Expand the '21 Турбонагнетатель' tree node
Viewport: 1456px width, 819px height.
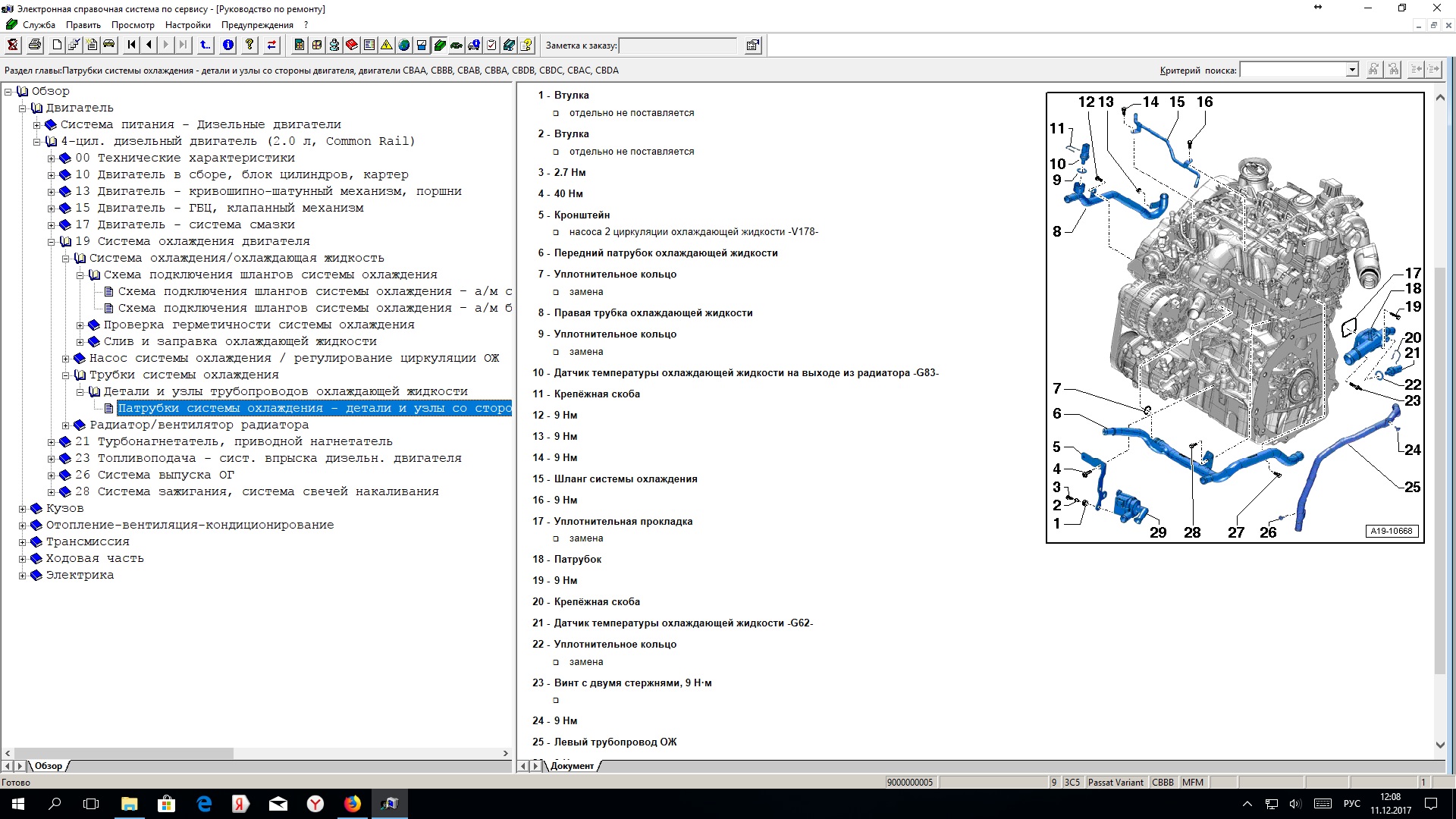(52, 442)
